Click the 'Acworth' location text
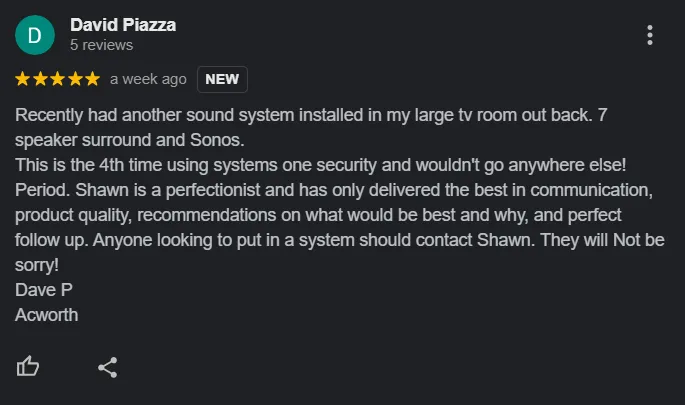This screenshot has width=685, height=405. pos(47,315)
